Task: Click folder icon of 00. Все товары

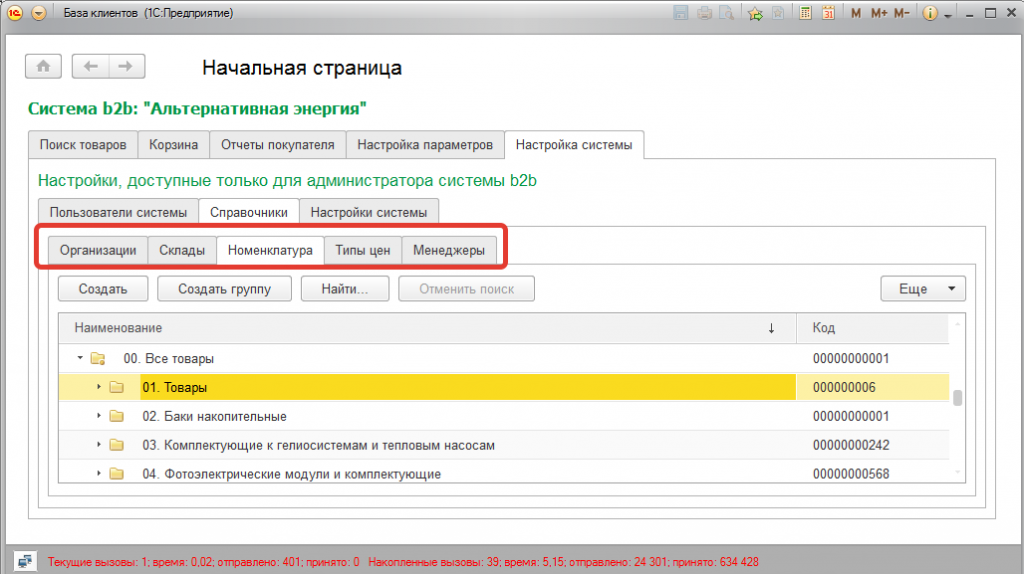Action: coord(98,359)
